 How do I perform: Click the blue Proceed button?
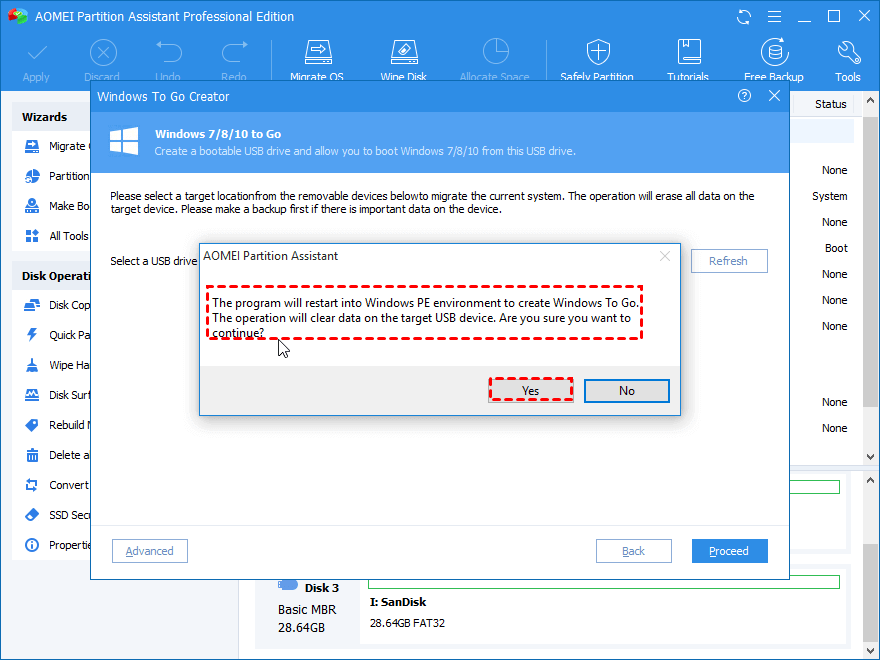tap(730, 551)
